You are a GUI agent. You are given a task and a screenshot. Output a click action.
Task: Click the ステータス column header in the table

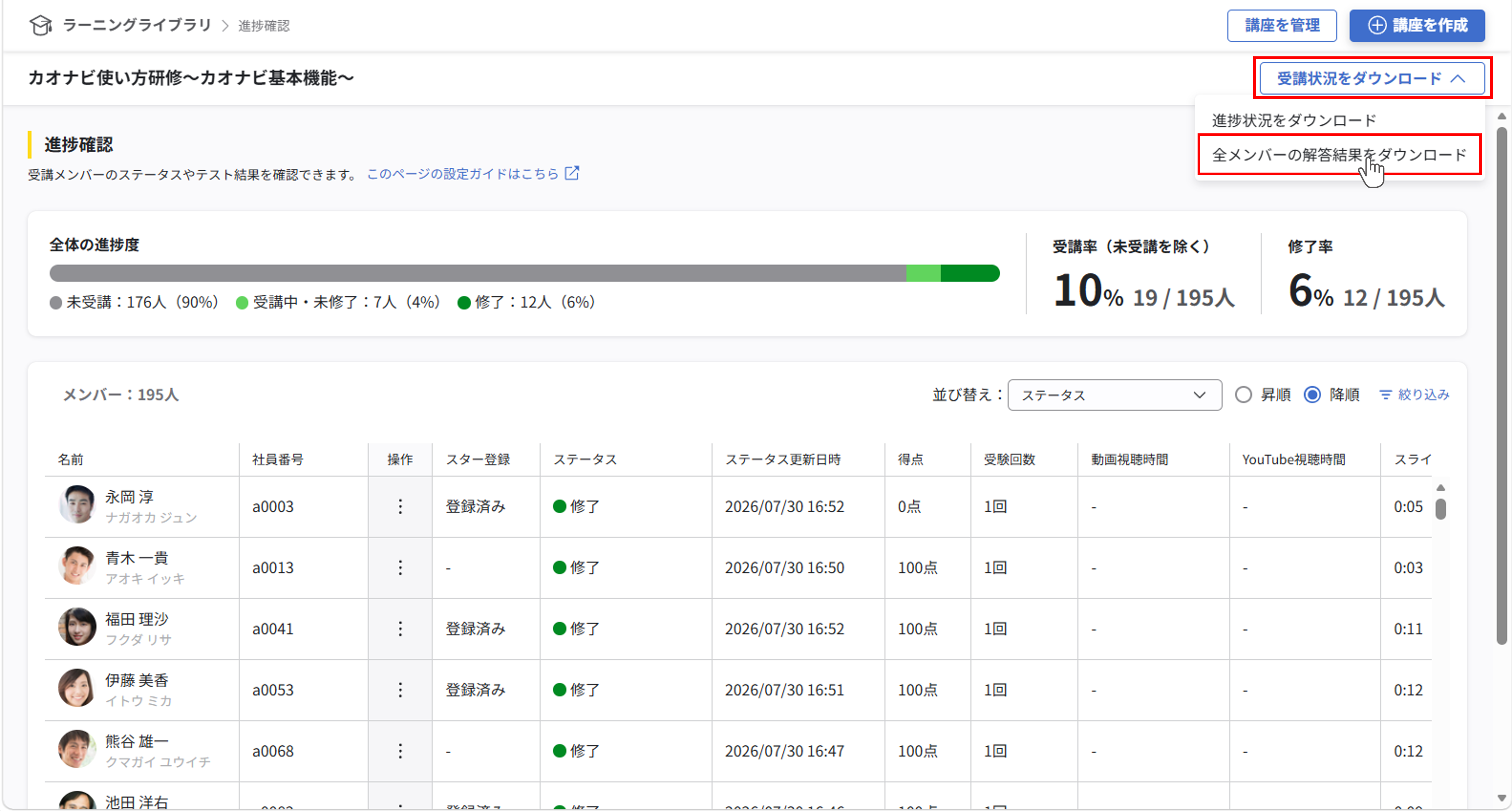(585, 459)
